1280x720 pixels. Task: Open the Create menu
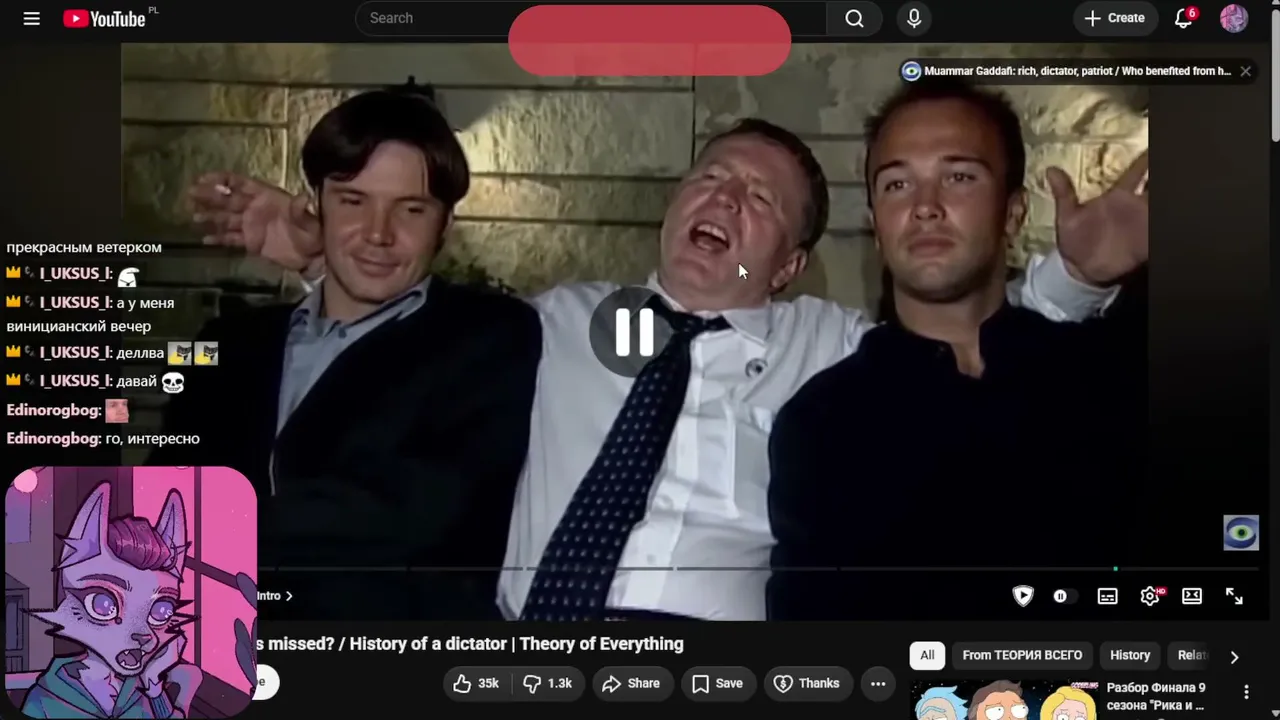point(1114,18)
